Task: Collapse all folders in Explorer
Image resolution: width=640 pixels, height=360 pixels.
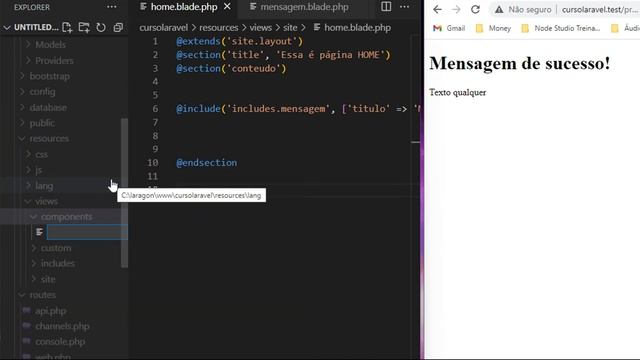Action: 118,27
